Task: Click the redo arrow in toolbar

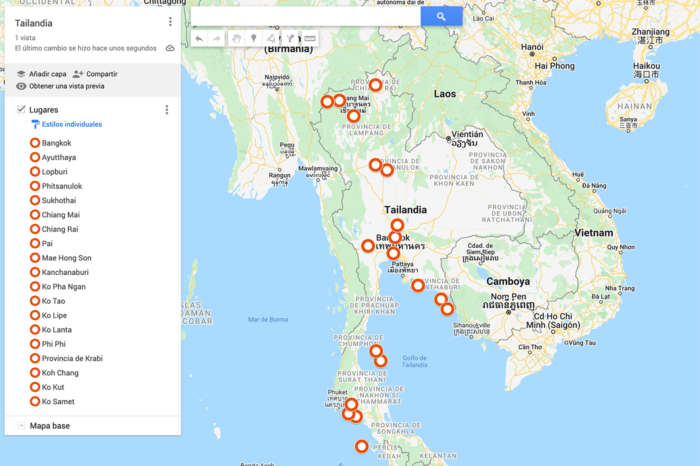Action: (217, 39)
